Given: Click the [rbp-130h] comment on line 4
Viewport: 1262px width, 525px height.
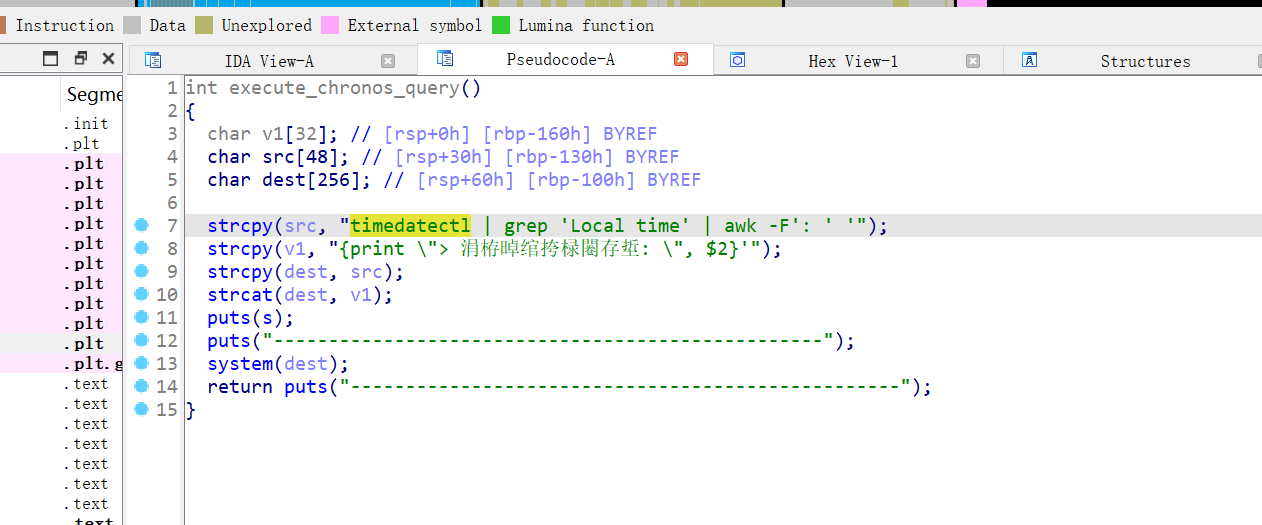Looking at the screenshot, I should [559, 157].
